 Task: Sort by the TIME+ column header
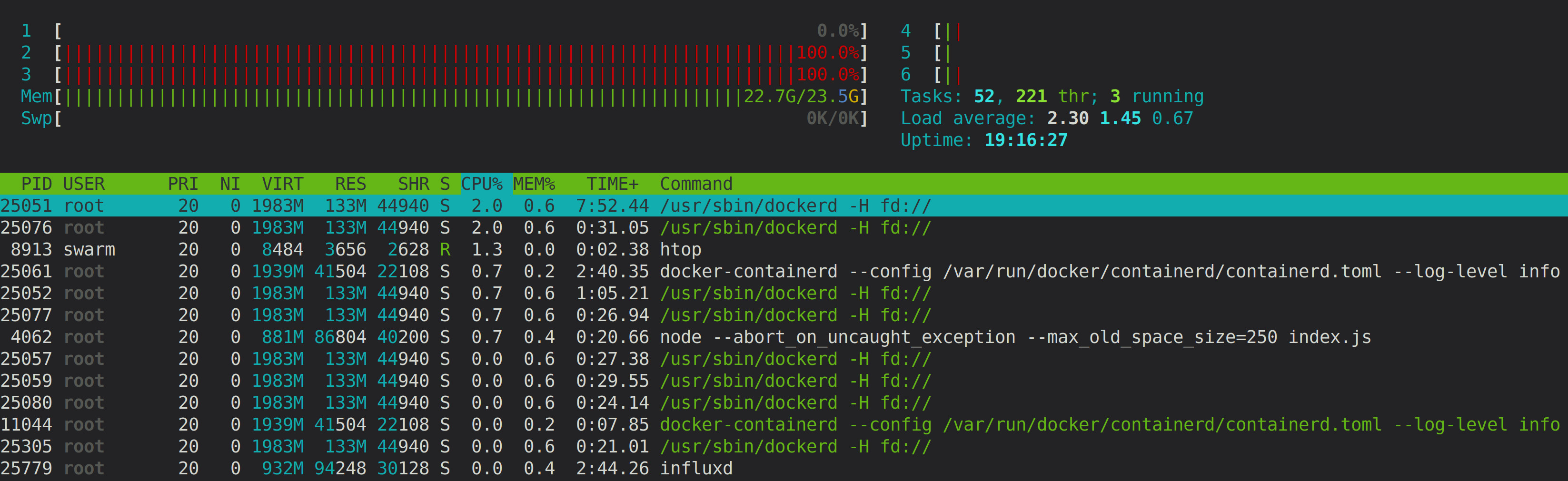pos(612,184)
